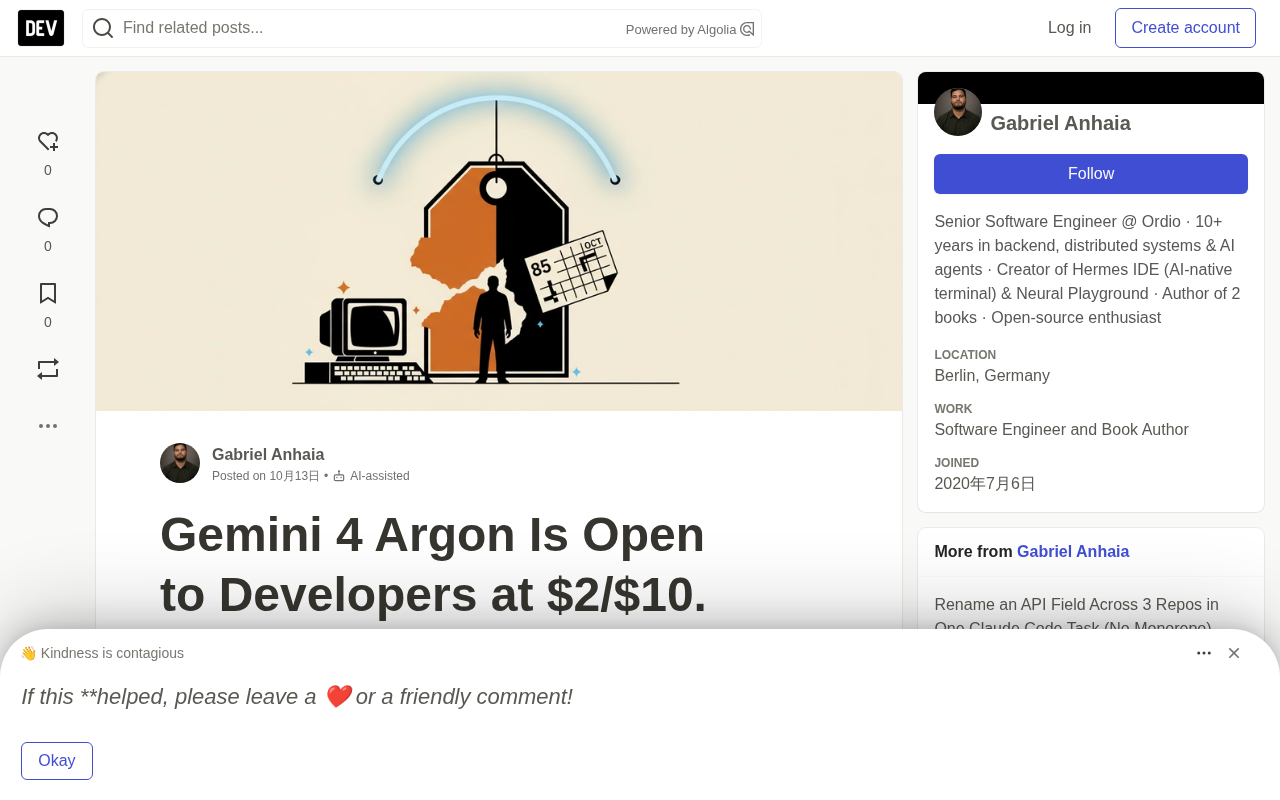Image resolution: width=1280 pixels, height=800 pixels.
Task: Click Gabriel Anhaia's avatar in profile card
Action: [x=958, y=112]
